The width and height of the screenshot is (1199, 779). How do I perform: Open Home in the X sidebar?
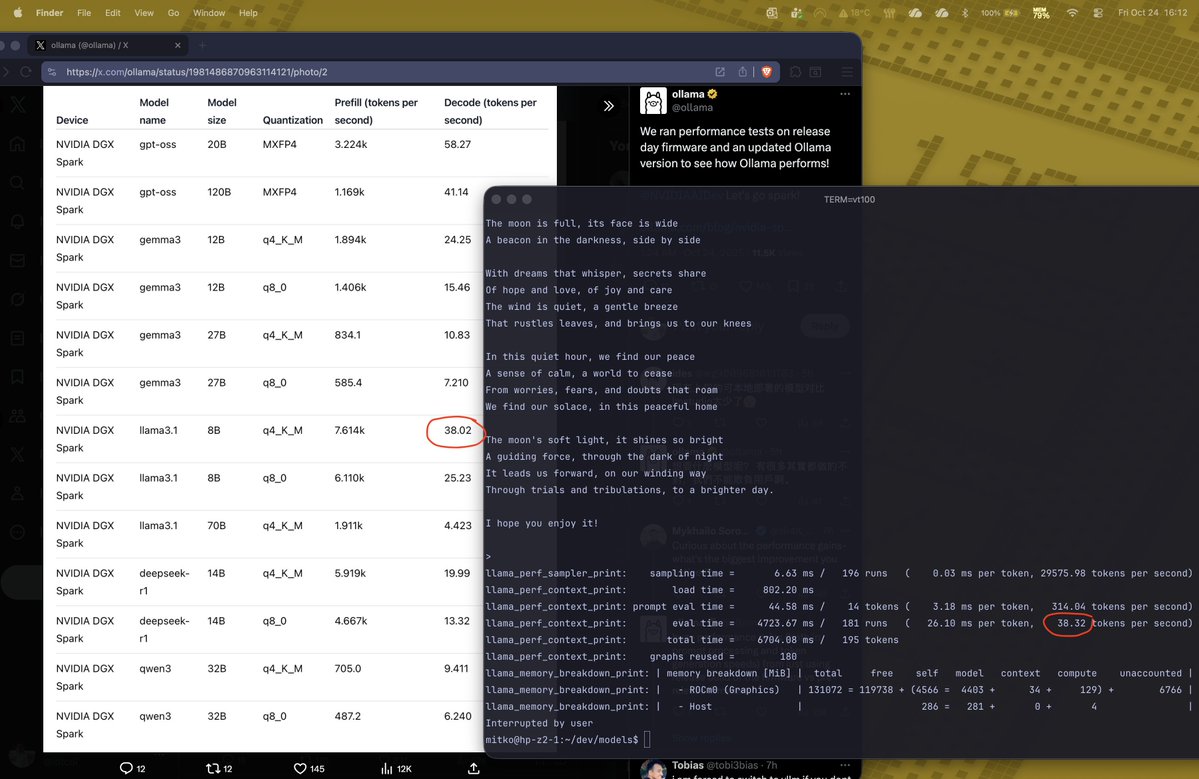click(18, 144)
